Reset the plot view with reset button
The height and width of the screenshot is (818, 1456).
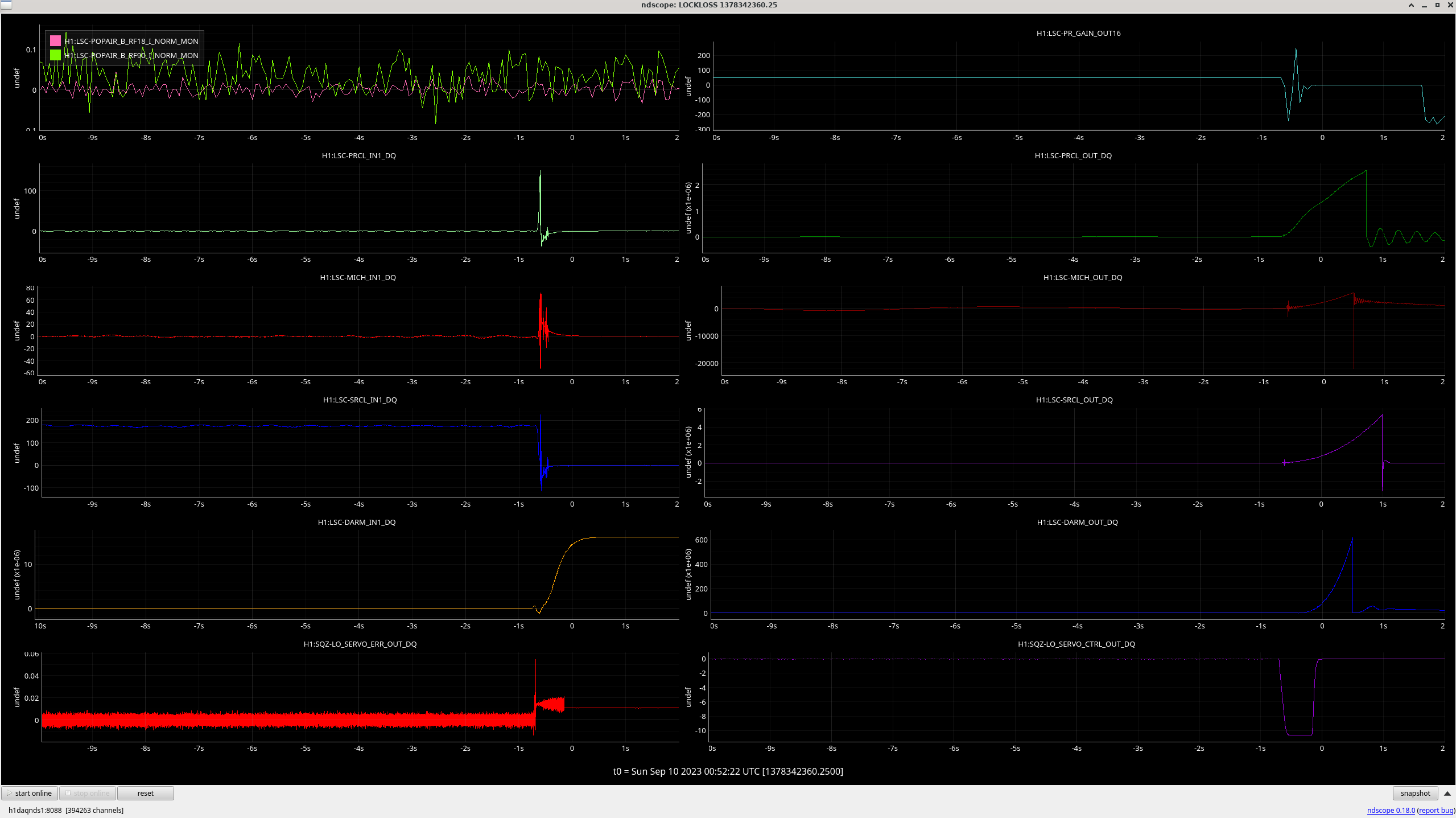click(x=146, y=793)
